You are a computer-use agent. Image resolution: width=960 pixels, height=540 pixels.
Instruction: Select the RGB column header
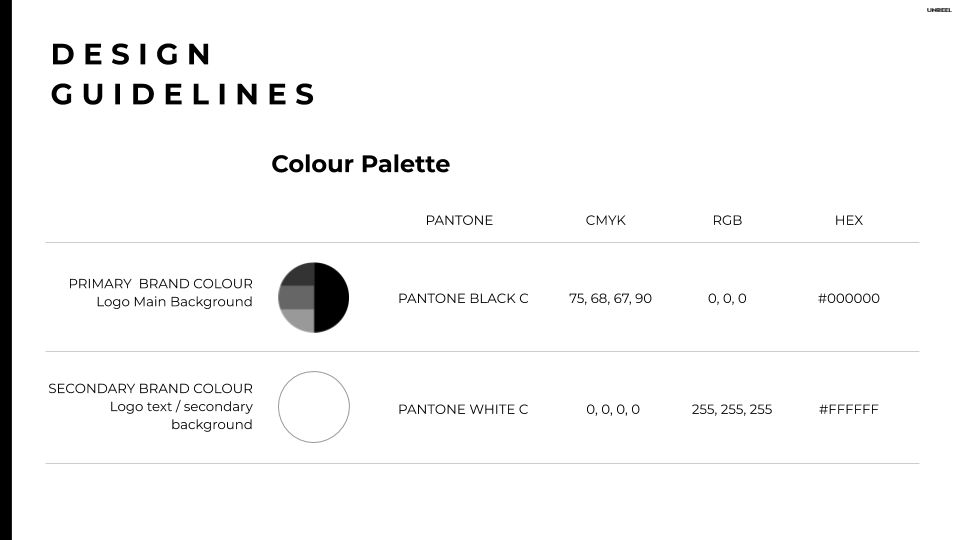727,220
